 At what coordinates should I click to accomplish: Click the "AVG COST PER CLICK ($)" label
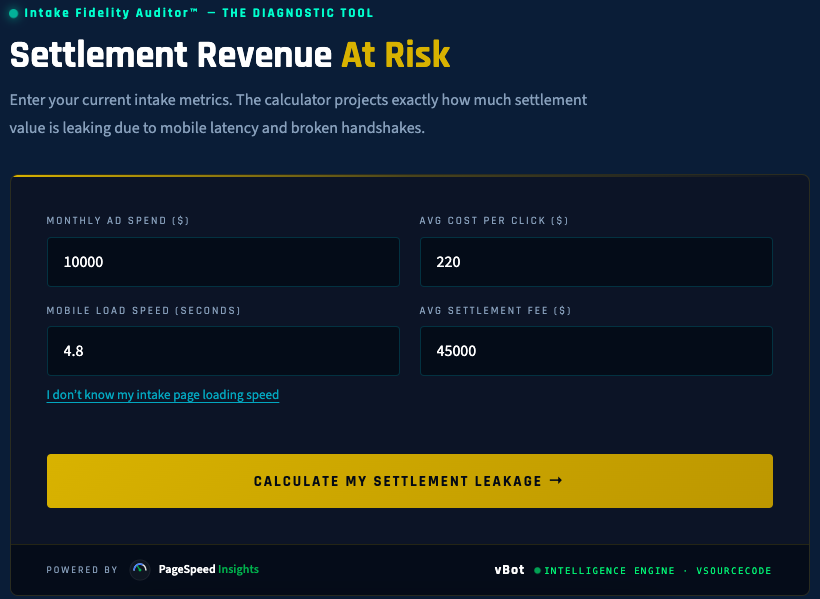point(494,221)
